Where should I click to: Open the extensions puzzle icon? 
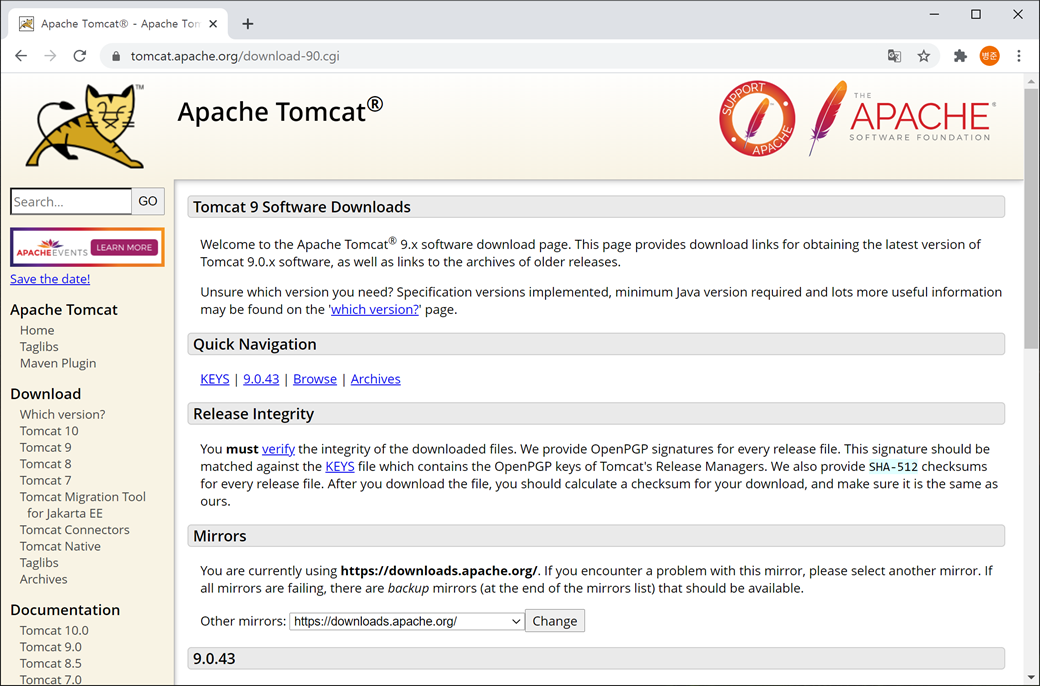click(x=960, y=56)
